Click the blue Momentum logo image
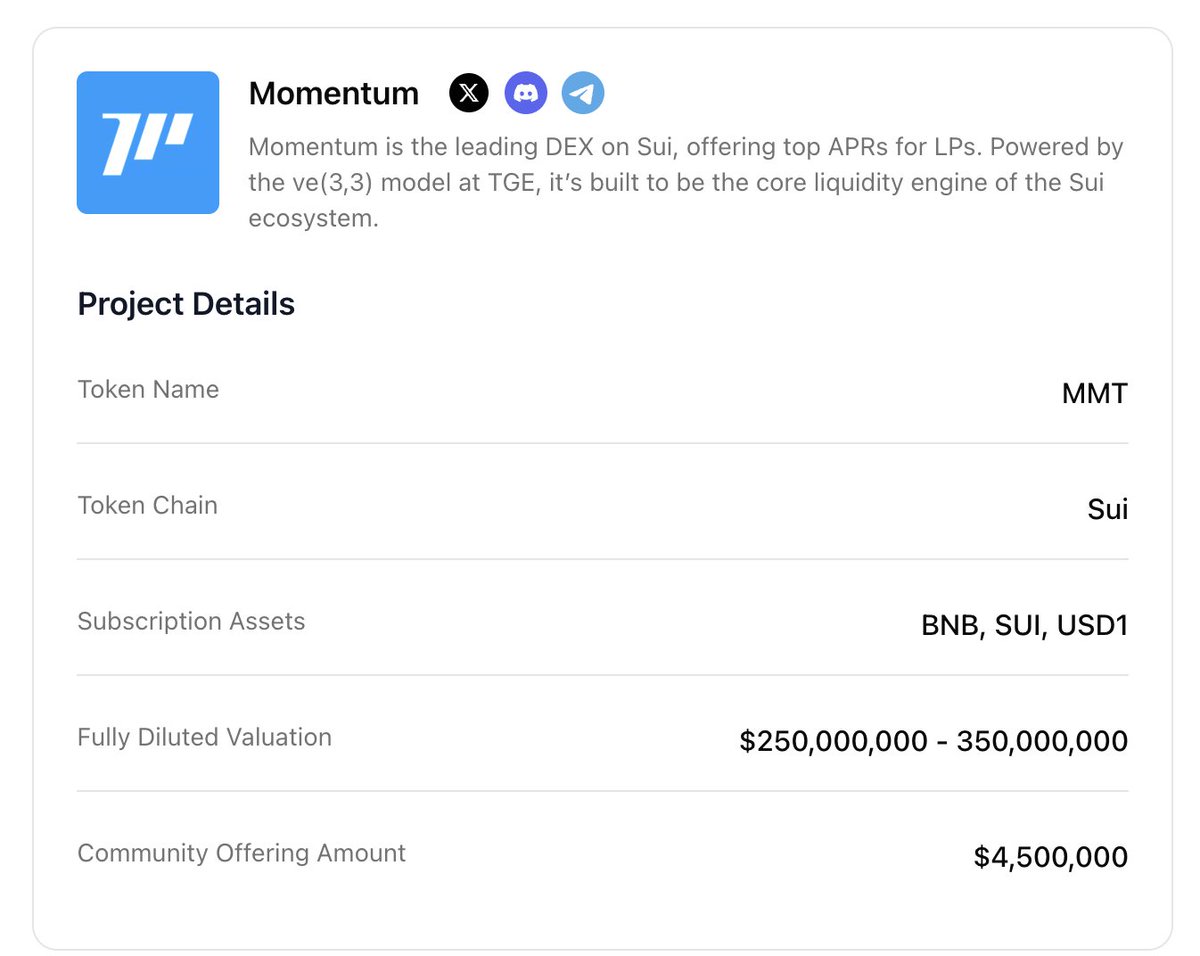The width and height of the screenshot is (1200, 956). 148,142
